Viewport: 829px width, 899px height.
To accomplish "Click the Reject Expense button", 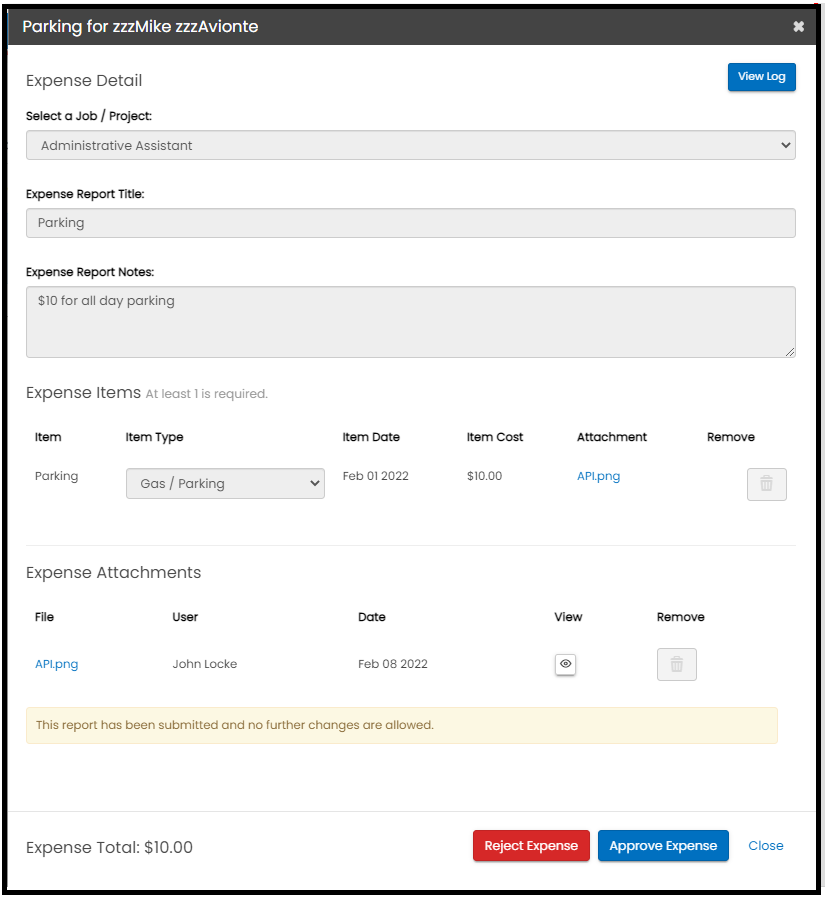I will click(531, 846).
